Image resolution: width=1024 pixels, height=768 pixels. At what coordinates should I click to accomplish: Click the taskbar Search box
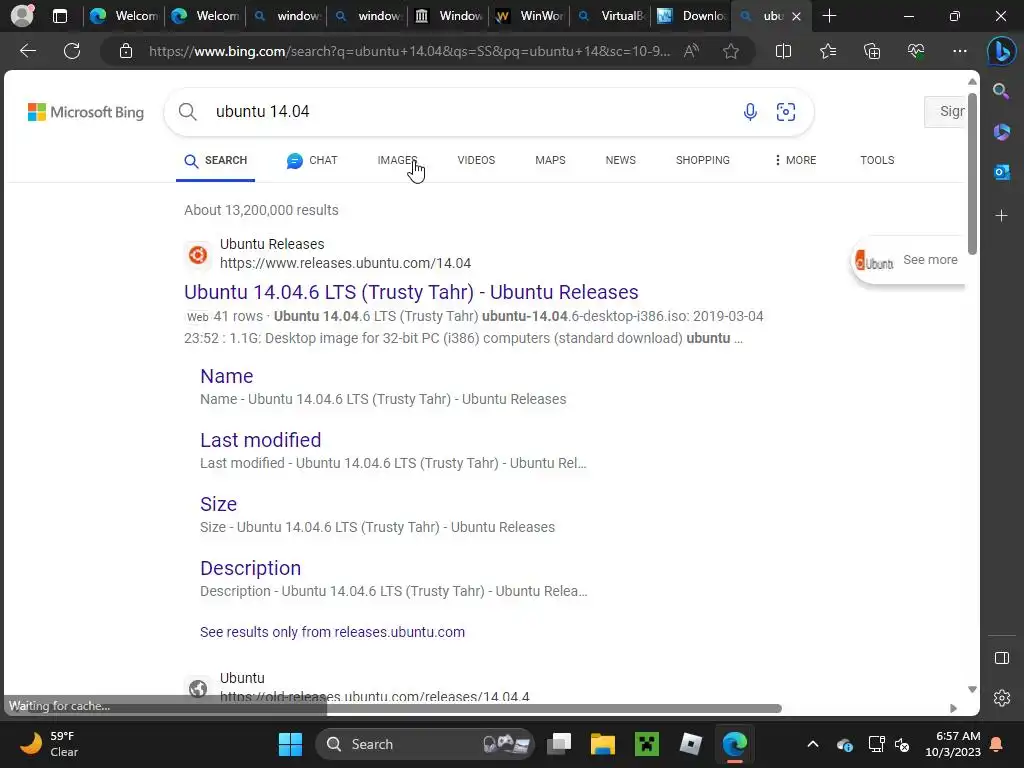point(424,744)
